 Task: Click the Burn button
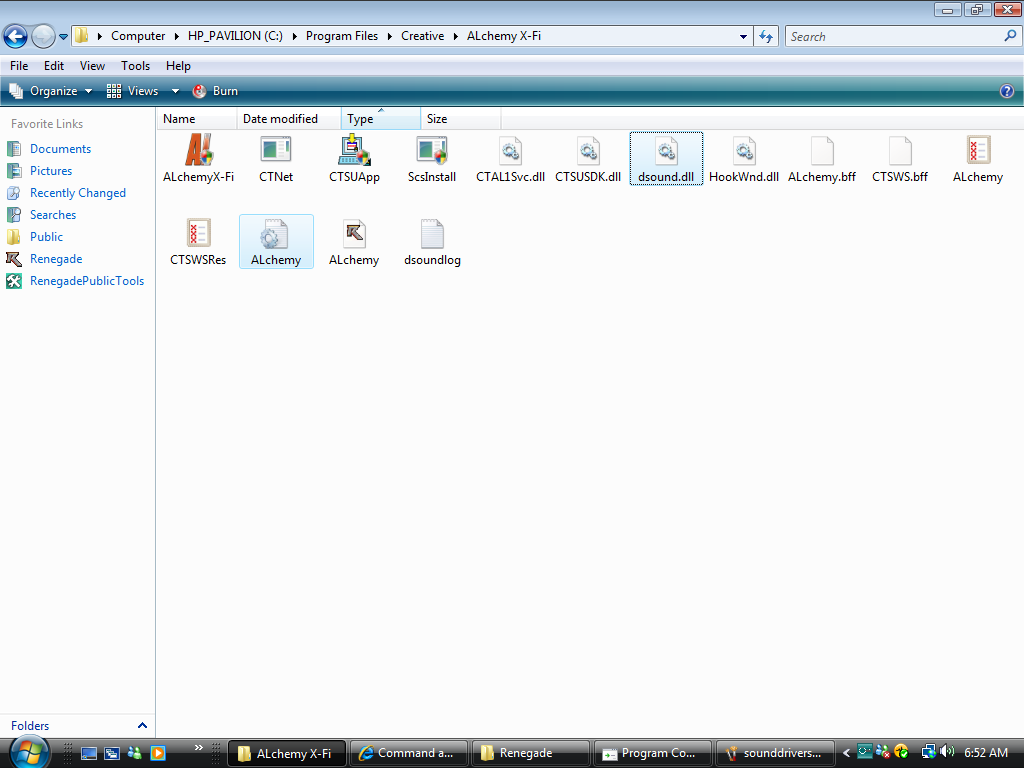click(216, 91)
